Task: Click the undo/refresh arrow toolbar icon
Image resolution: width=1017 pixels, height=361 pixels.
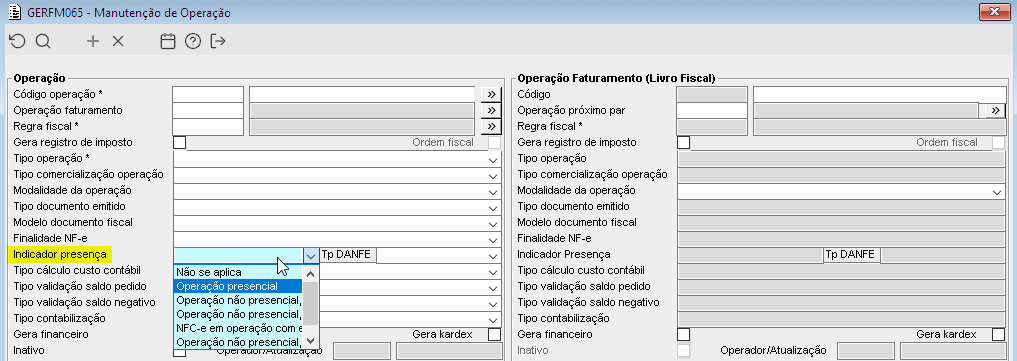Action: click(x=18, y=41)
